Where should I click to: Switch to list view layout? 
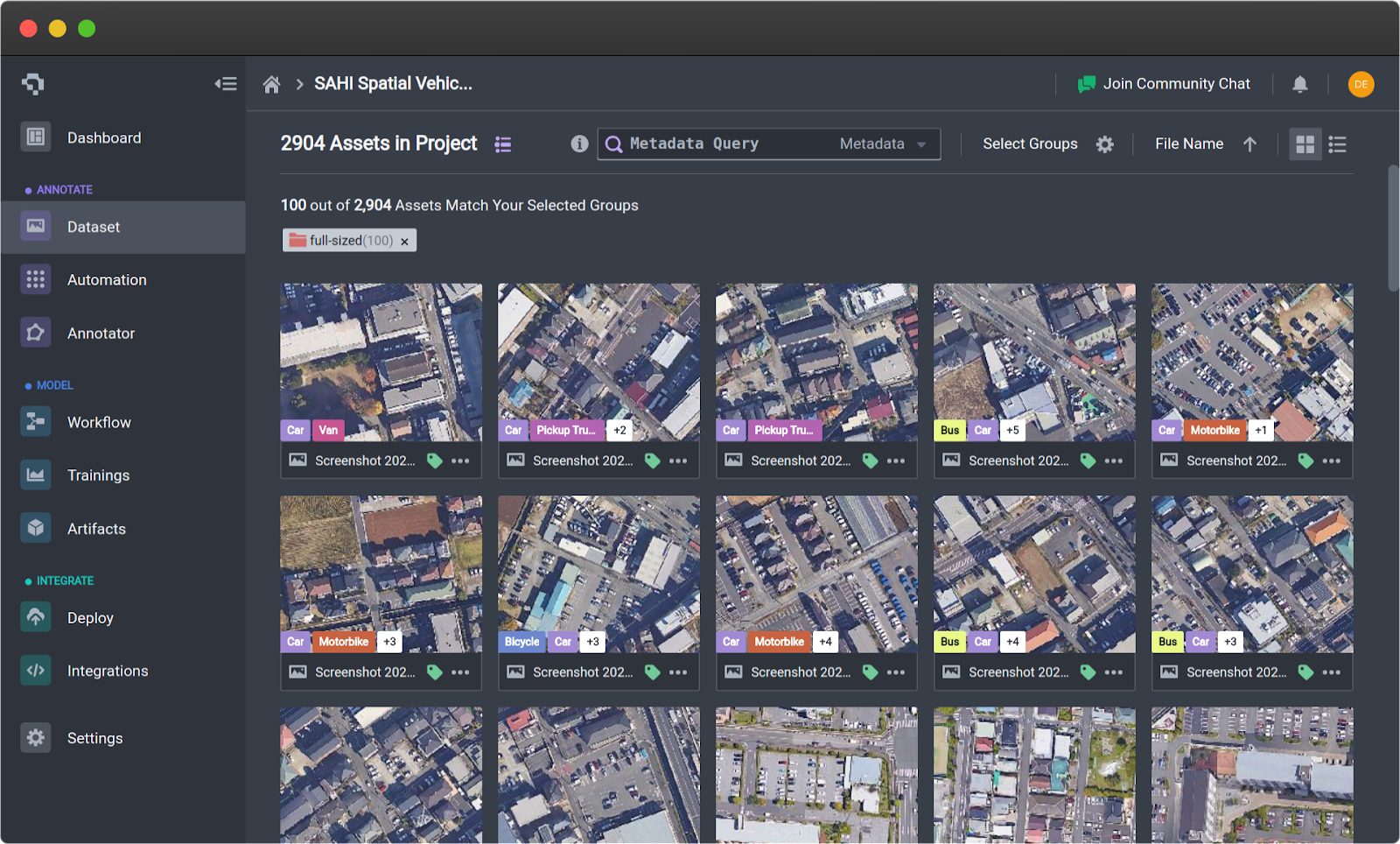tap(1337, 144)
